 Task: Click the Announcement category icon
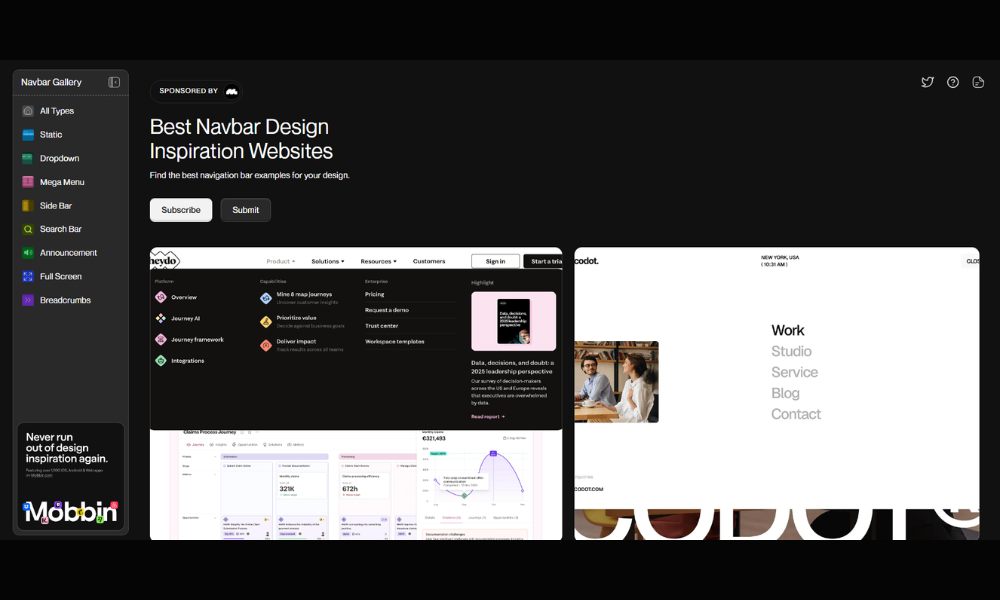coord(28,252)
